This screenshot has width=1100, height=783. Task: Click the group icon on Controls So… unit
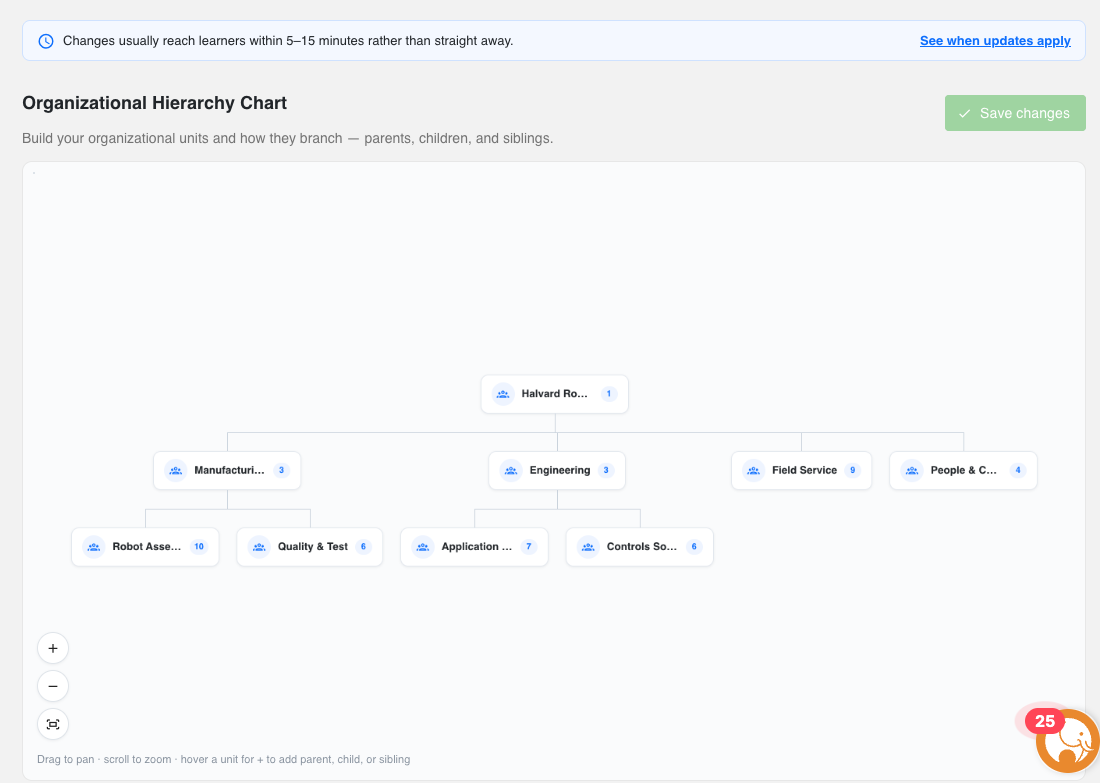coord(588,547)
